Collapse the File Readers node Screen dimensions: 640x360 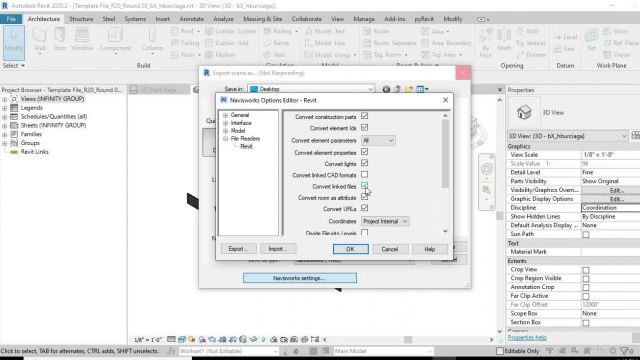coord(225,139)
